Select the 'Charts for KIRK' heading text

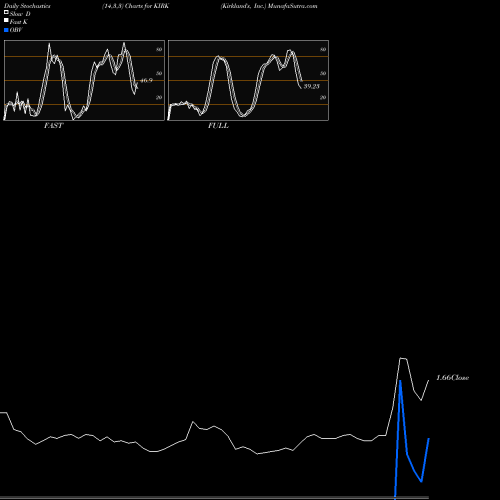[x=147, y=6]
